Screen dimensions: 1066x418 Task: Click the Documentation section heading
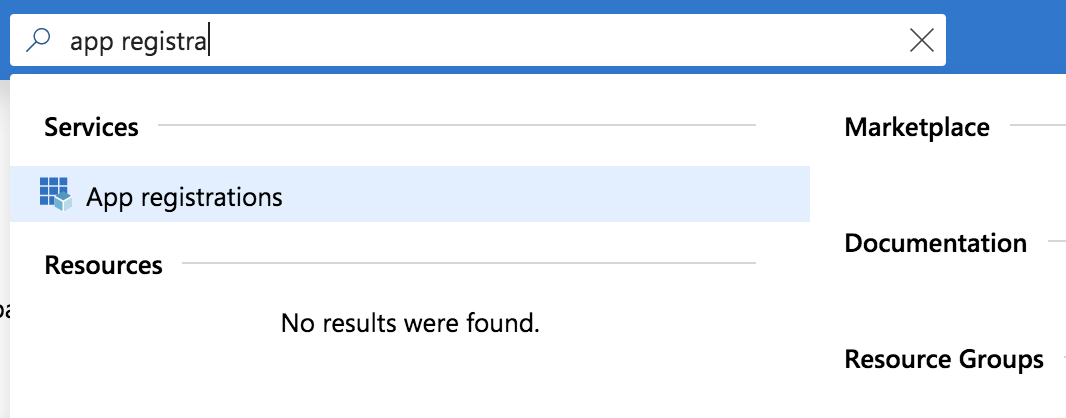(935, 243)
